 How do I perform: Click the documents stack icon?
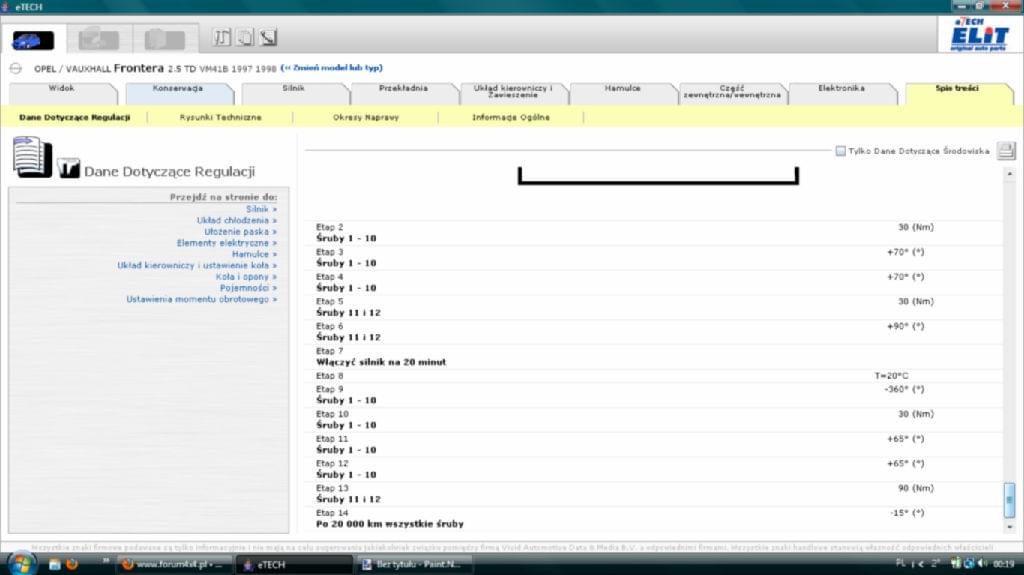pyautogui.click(x=32, y=157)
